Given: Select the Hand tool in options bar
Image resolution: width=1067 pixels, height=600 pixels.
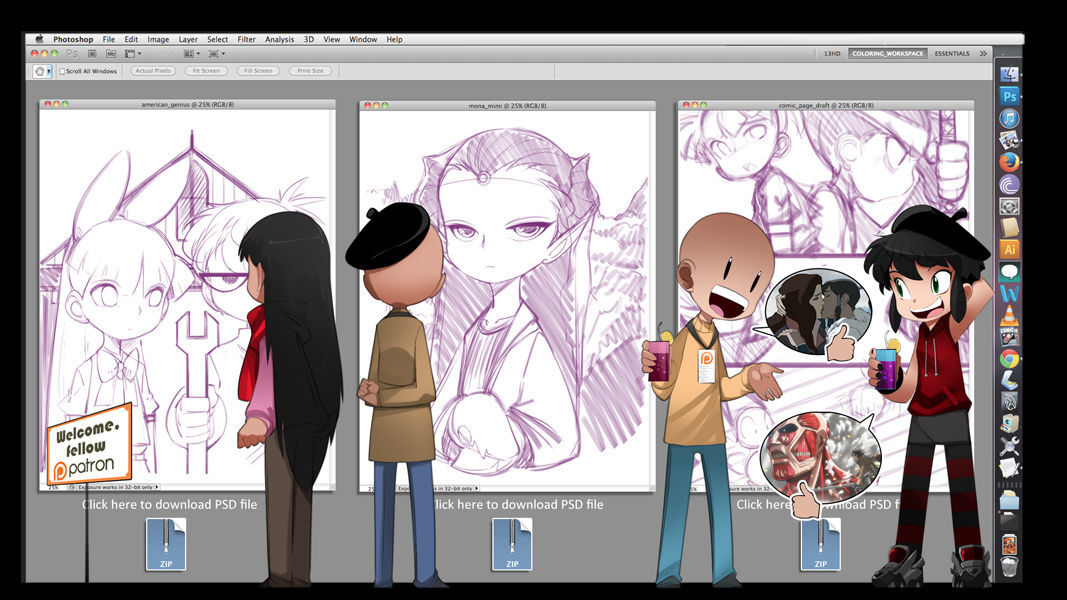Looking at the screenshot, I should click(39, 71).
